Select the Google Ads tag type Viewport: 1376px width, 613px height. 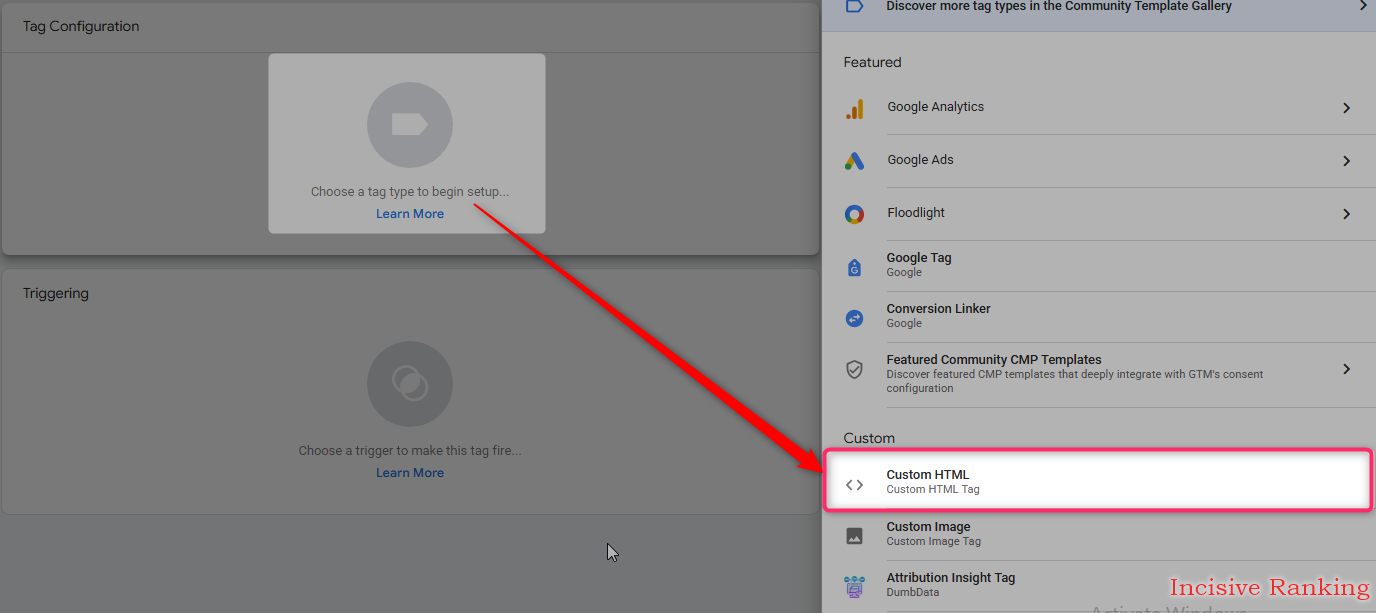pos(1098,161)
